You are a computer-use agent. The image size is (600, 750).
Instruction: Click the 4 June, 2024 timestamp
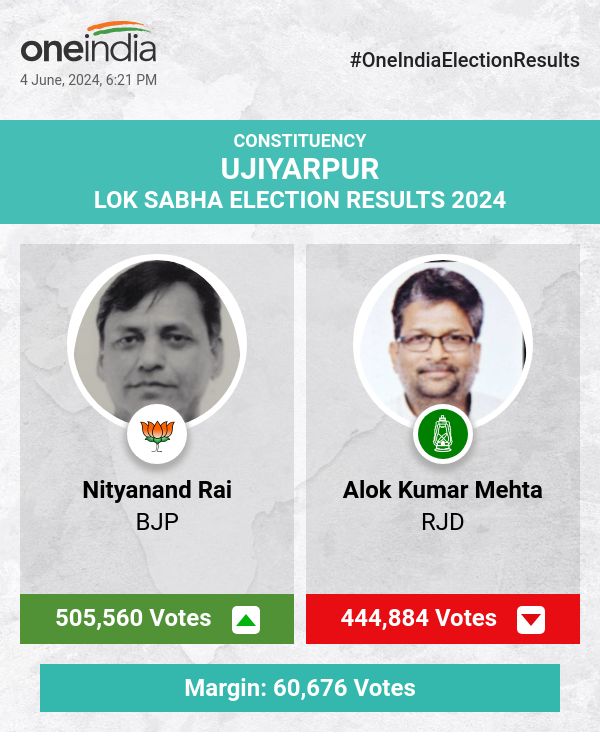point(88,80)
